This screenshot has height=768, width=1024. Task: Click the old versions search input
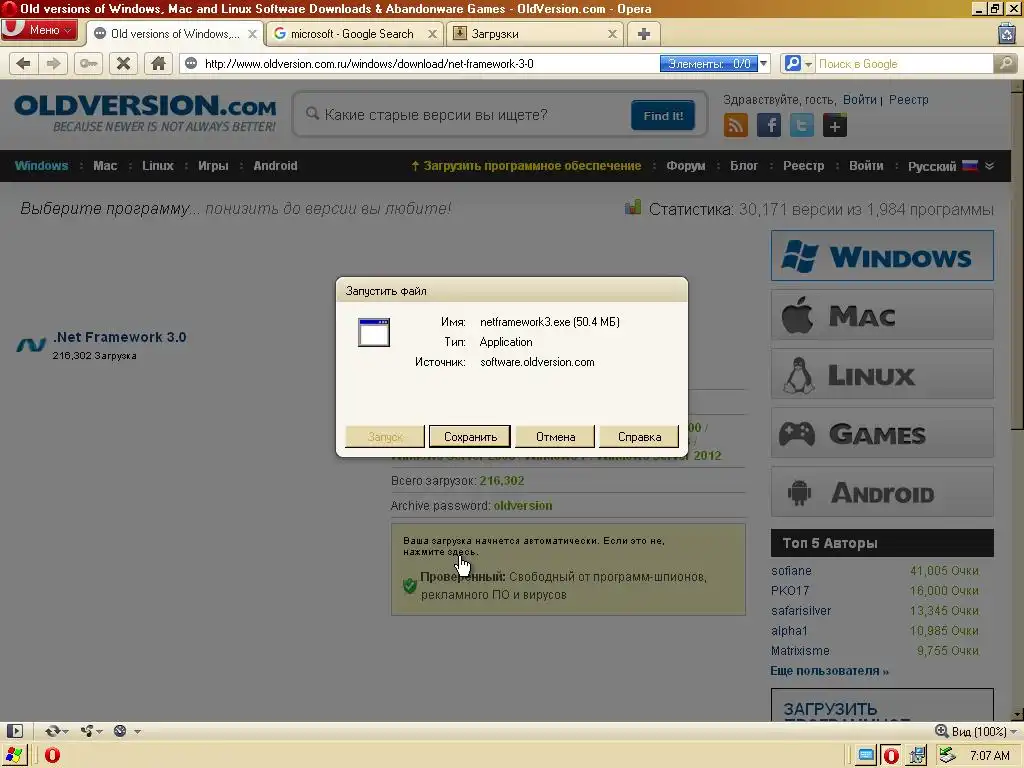click(x=461, y=115)
